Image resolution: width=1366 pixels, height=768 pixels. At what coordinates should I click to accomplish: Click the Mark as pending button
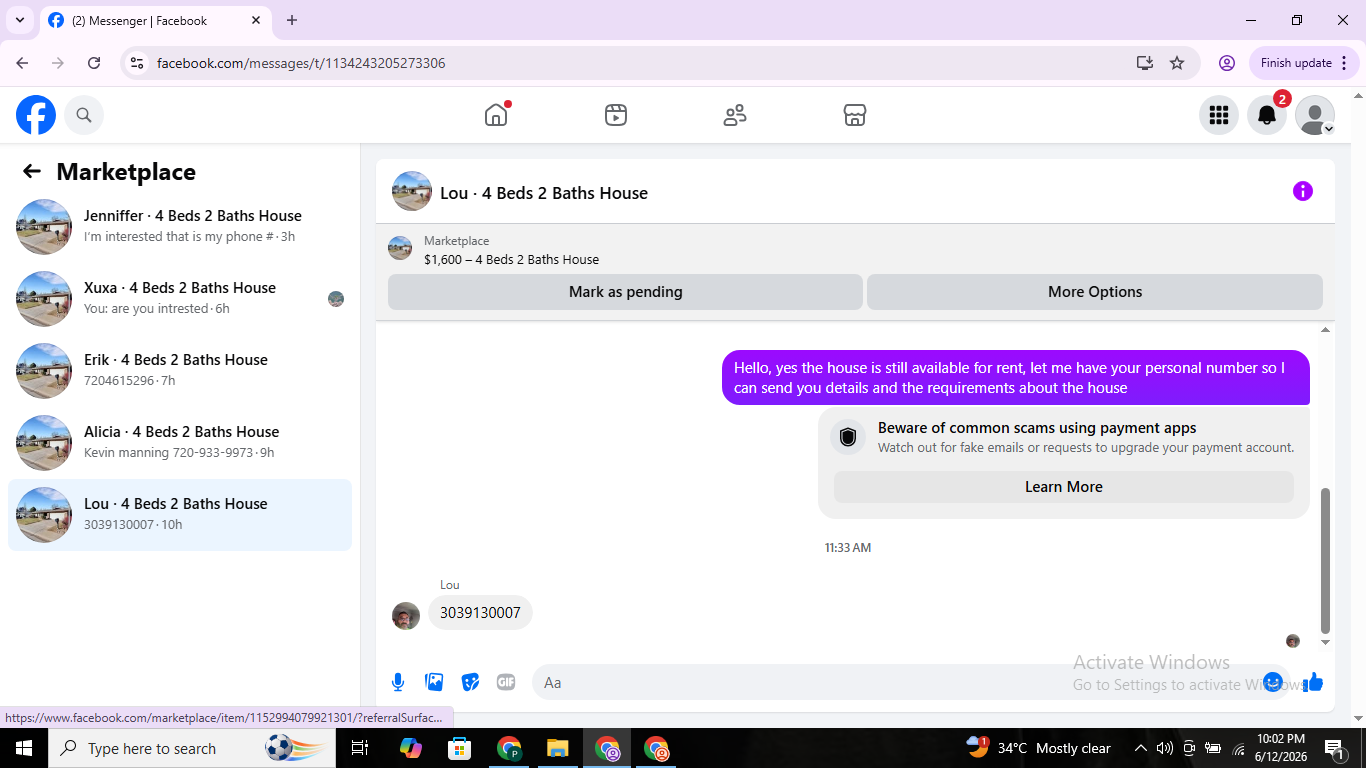[x=625, y=292]
